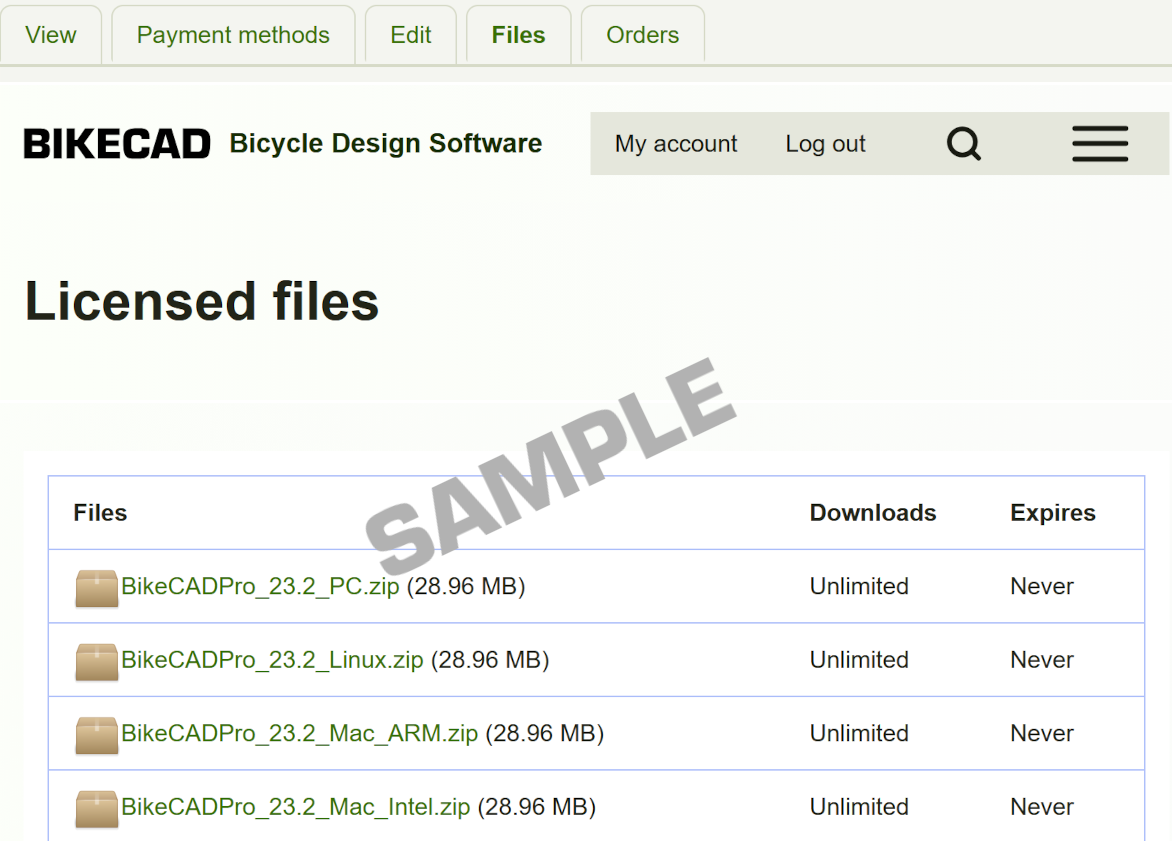Download BikeCADPro_23.2_Mac_Intel.zip
This screenshot has height=841, width=1172.
[x=295, y=807]
